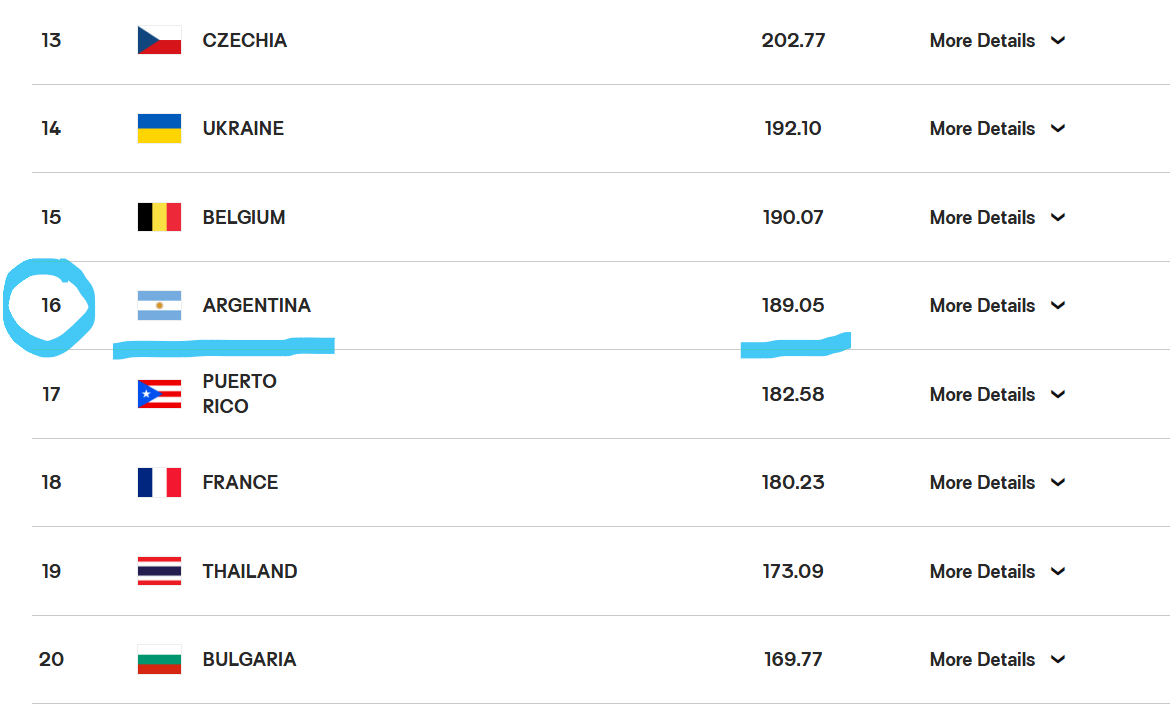
Task: Select the PUERTO RICO team name
Action: coord(240,394)
